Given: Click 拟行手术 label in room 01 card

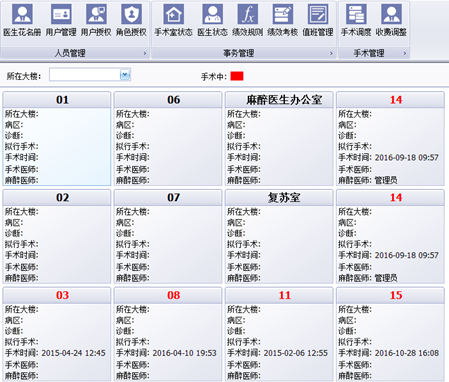Looking at the screenshot, I should pos(21,146).
